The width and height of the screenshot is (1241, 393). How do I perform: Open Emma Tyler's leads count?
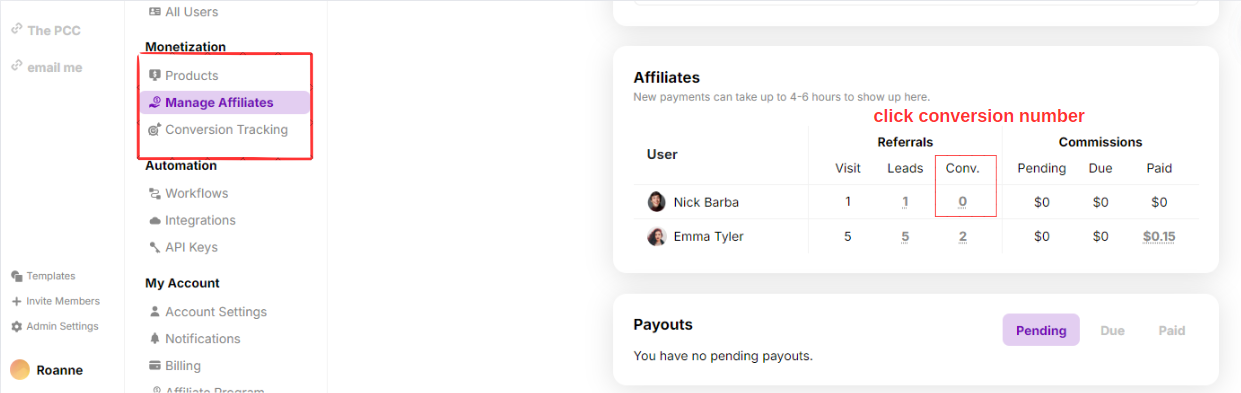pos(905,237)
